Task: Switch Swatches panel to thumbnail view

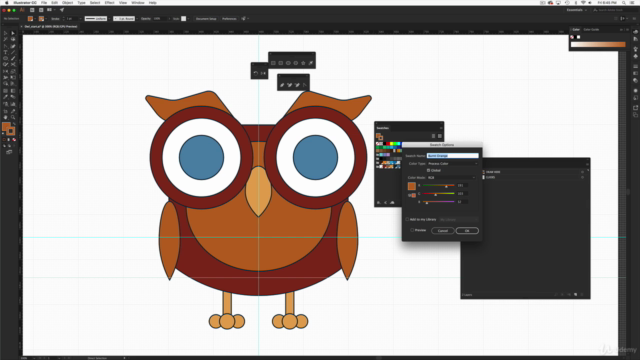Action: point(440,136)
